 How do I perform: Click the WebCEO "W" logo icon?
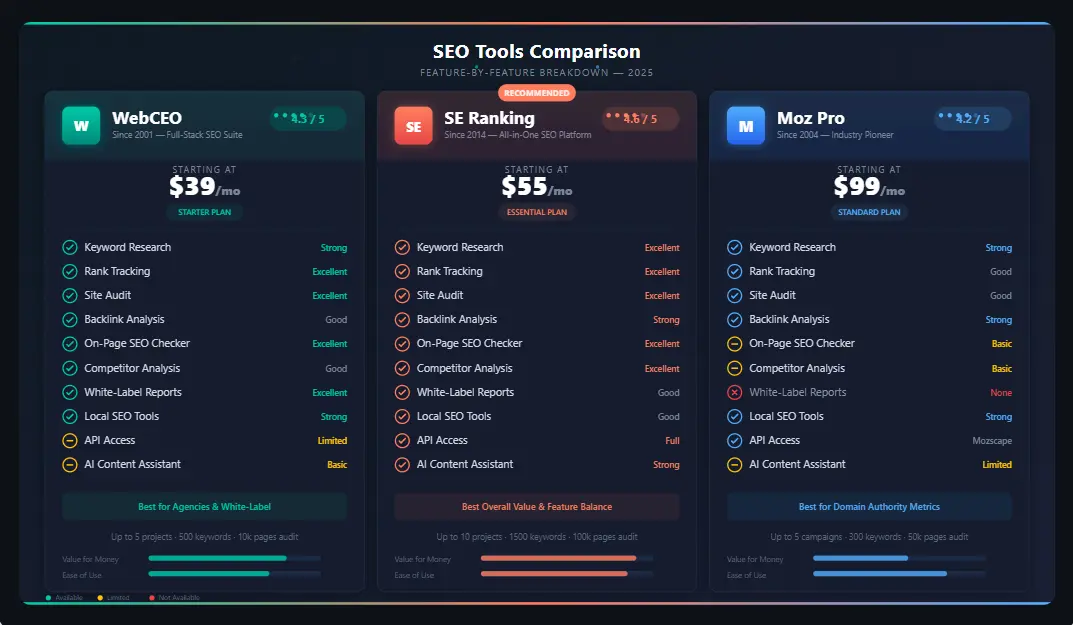point(81,126)
